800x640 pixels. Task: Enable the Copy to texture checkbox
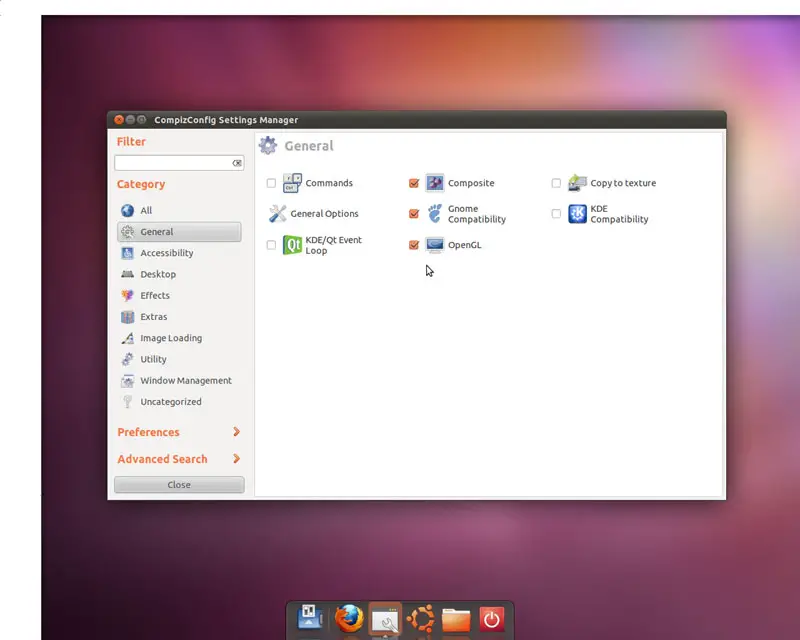pyautogui.click(x=556, y=183)
